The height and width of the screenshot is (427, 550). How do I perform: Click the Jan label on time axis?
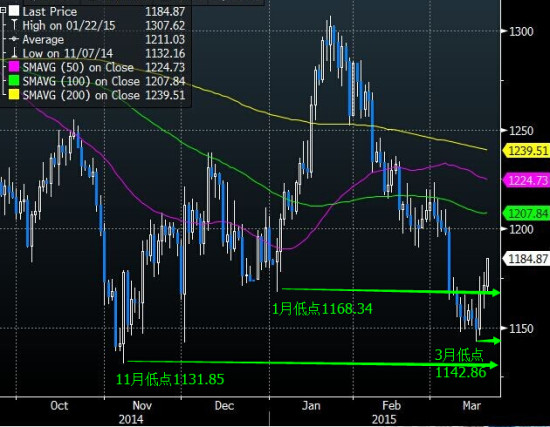coord(311,406)
